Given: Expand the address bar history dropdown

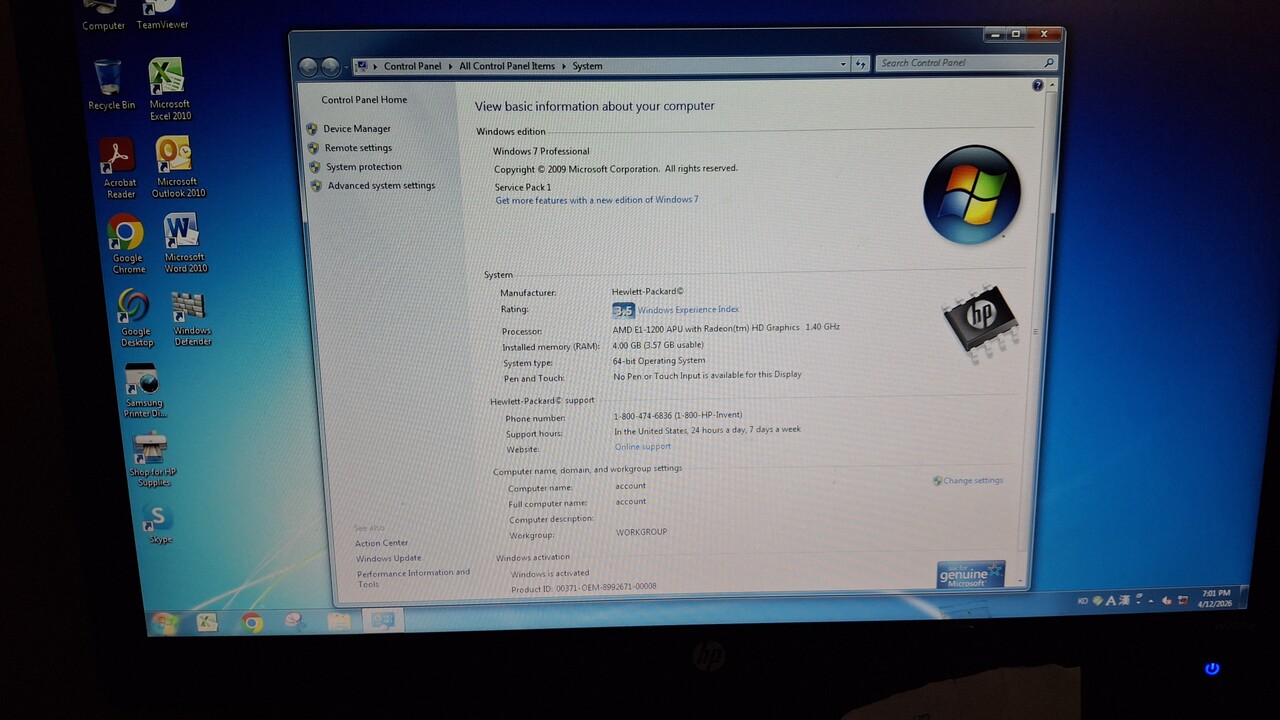Looking at the screenshot, I should tap(842, 65).
